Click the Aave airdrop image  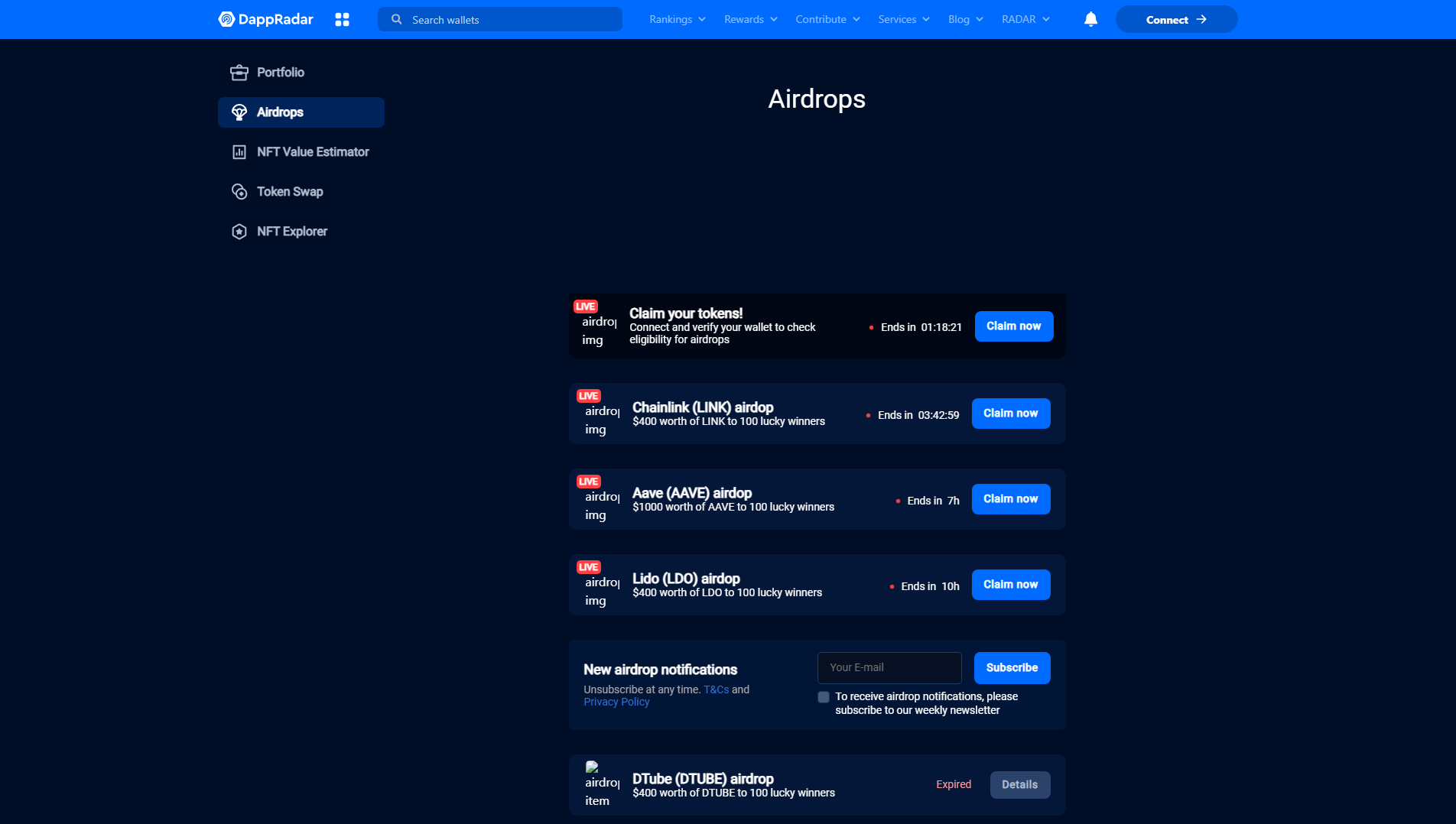click(x=602, y=505)
